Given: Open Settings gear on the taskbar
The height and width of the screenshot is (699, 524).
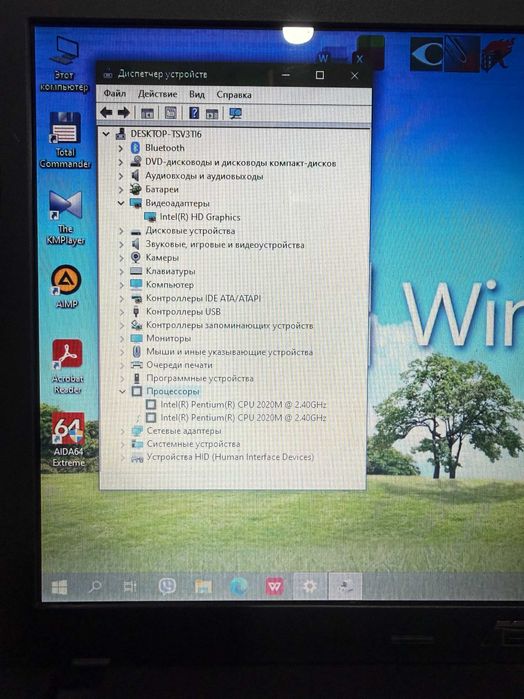Looking at the screenshot, I should pyautogui.click(x=309, y=586).
